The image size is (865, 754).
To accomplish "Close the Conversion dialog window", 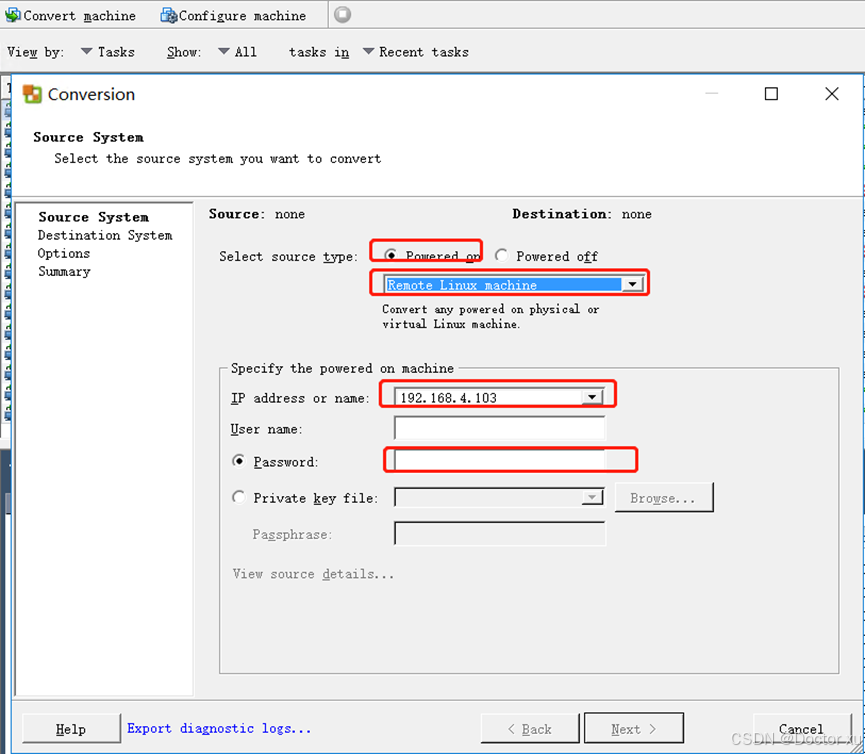I will pyautogui.click(x=831, y=94).
